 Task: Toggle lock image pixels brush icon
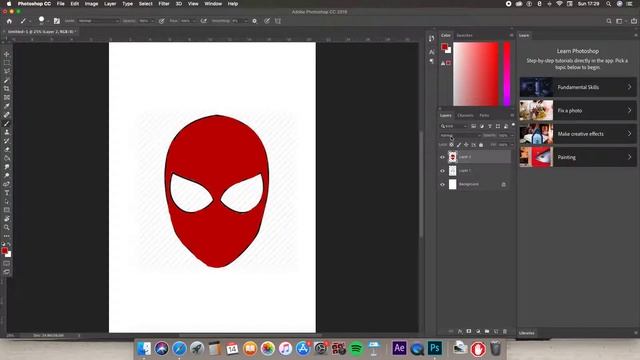pos(459,144)
